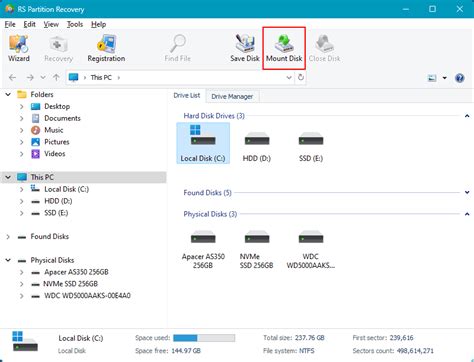
Task: Click the view mode icon
Action: 432,78
